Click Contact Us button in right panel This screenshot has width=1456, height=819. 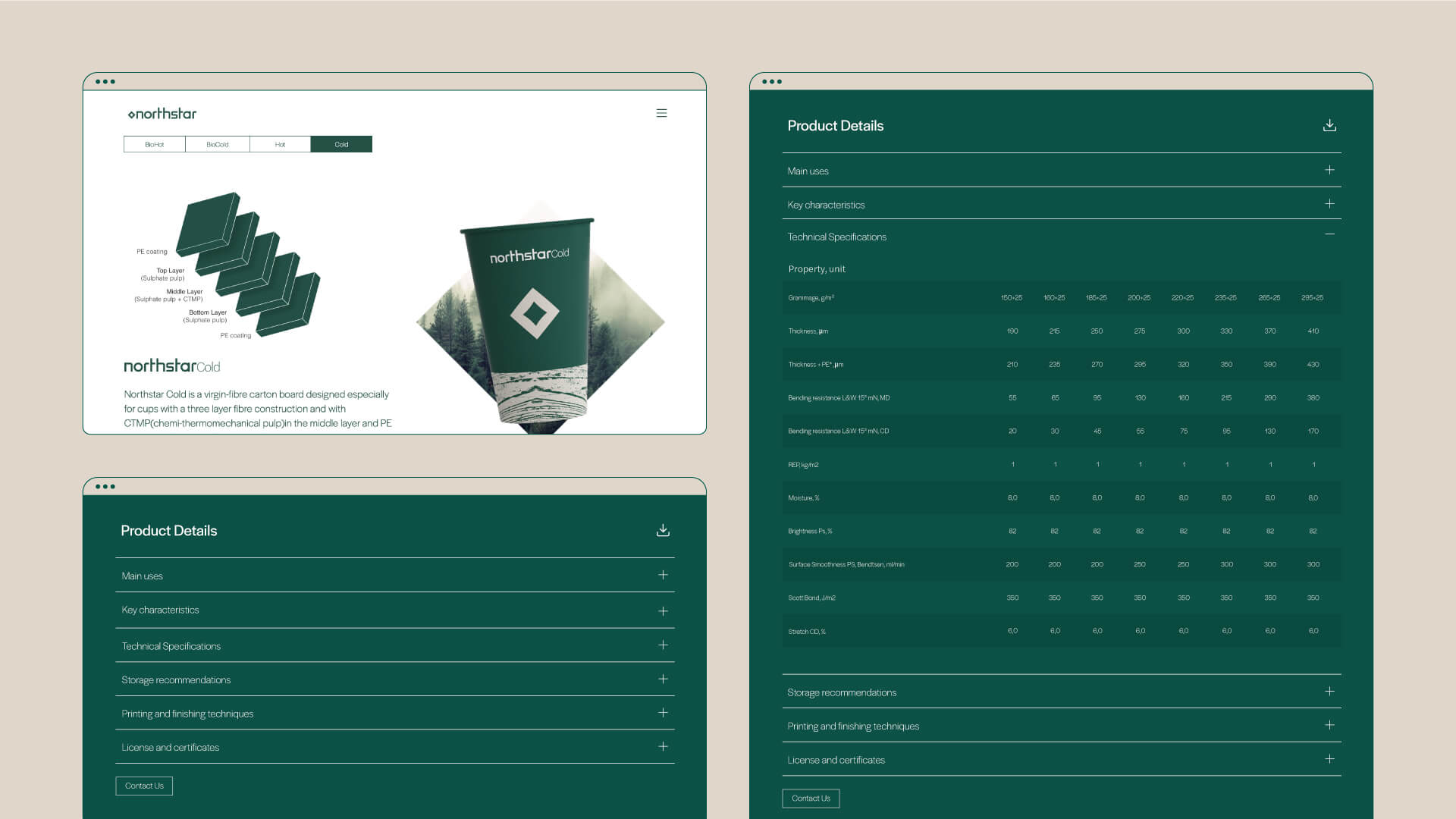[811, 798]
